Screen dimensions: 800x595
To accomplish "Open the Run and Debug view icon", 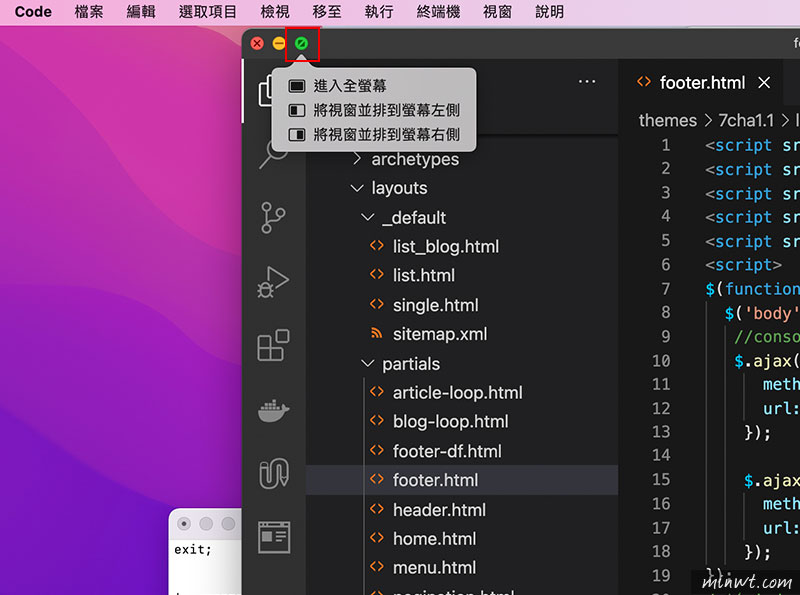I will [x=273, y=282].
